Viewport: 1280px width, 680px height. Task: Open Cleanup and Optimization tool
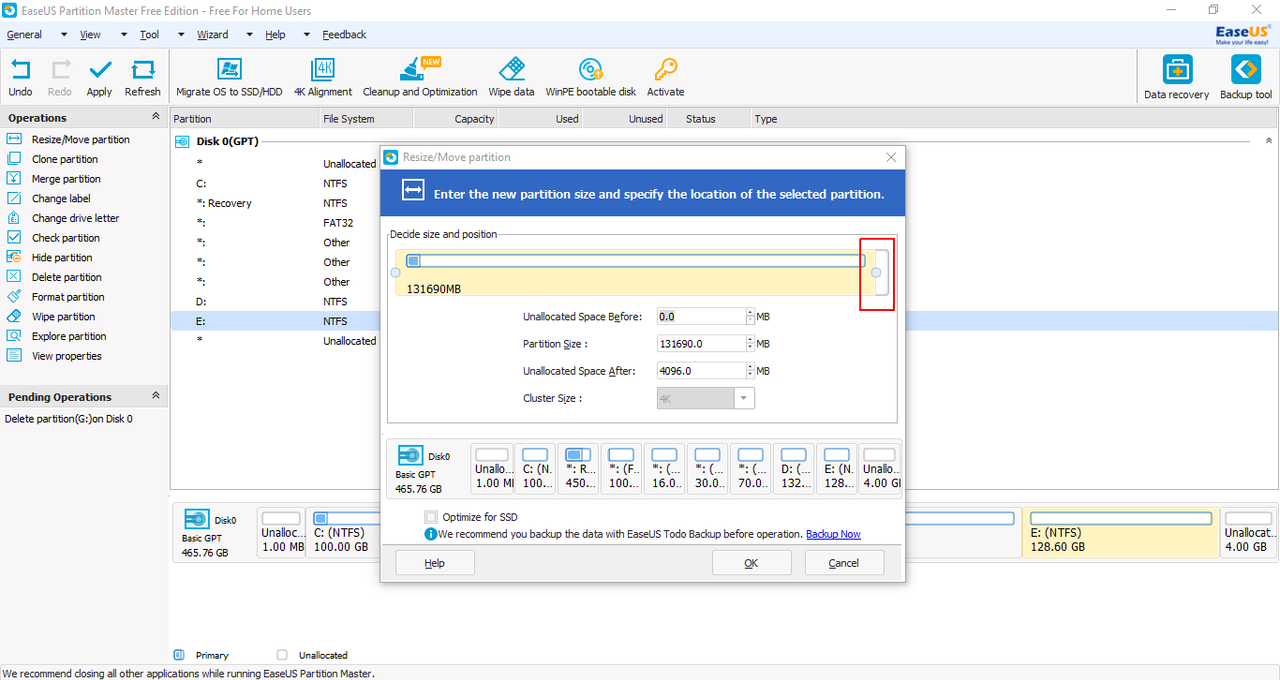coord(420,78)
